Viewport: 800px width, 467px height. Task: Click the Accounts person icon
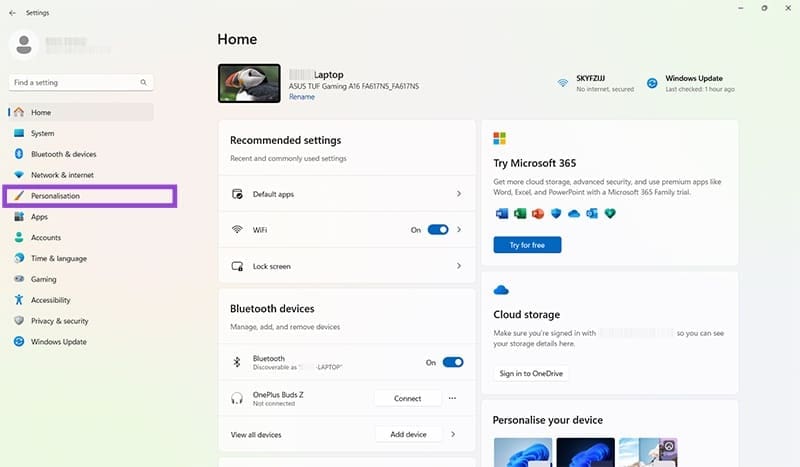point(19,237)
